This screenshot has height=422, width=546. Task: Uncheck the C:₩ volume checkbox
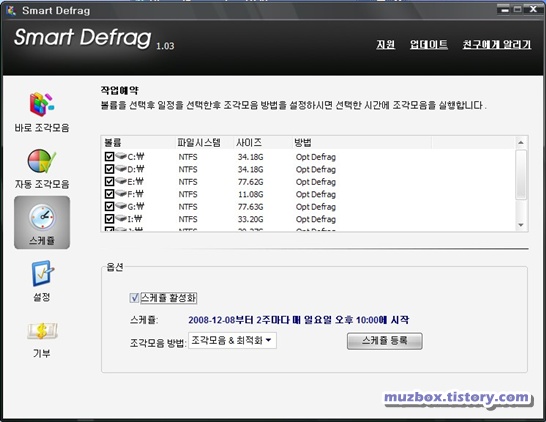pyautogui.click(x=109, y=156)
